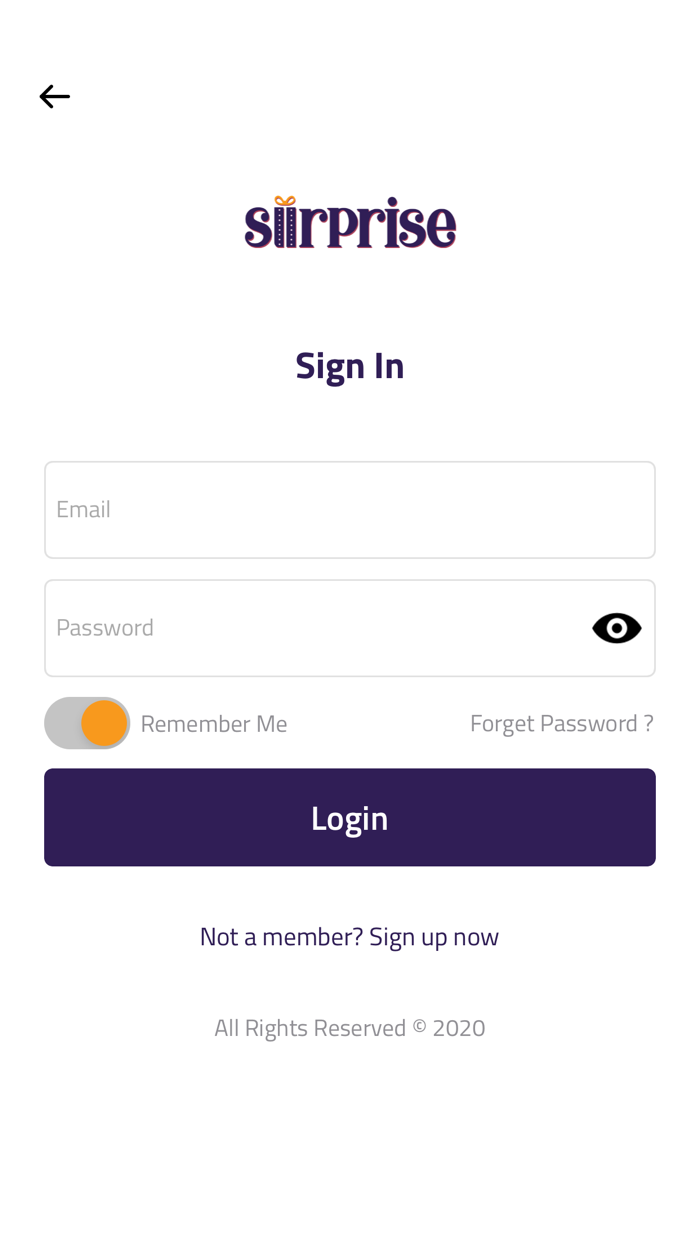Follow the Sign up now link

click(434, 936)
